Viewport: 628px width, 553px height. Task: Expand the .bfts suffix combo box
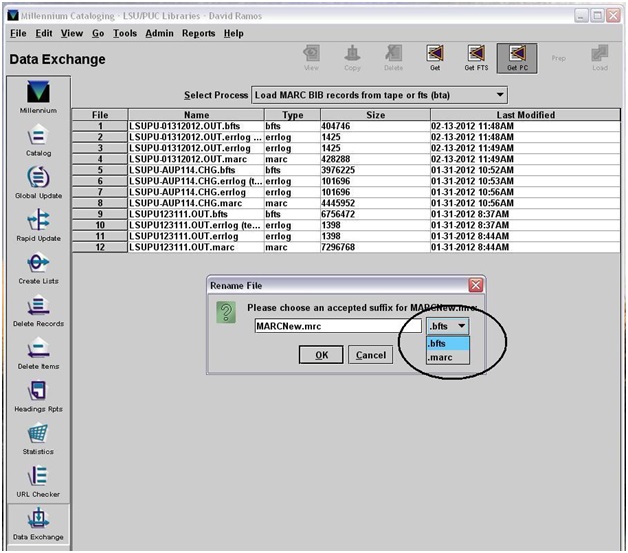447,326
